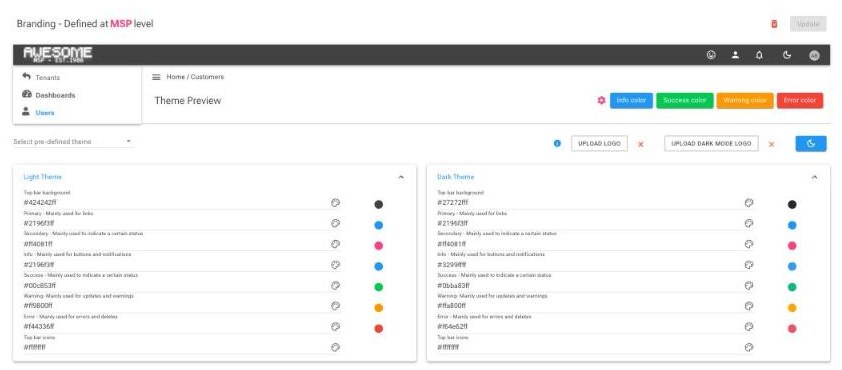Click the greyed Update button

808,24
